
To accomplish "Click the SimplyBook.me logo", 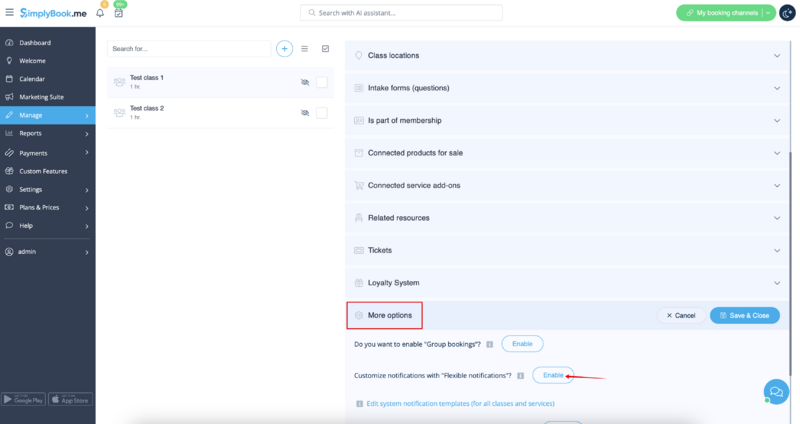I will click(x=53, y=13).
